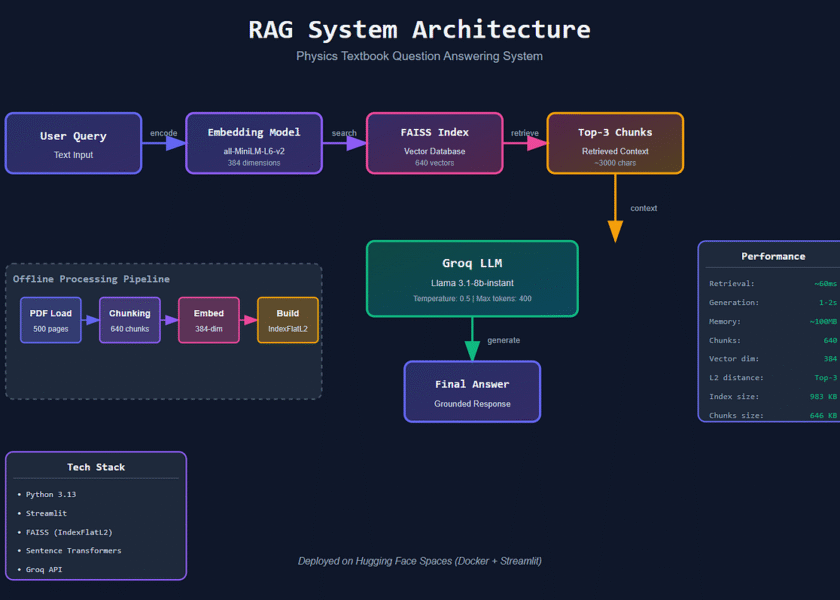Click the Embed 384-dim step
Image resolution: width=840 pixels, height=600 pixels.
tap(209, 320)
